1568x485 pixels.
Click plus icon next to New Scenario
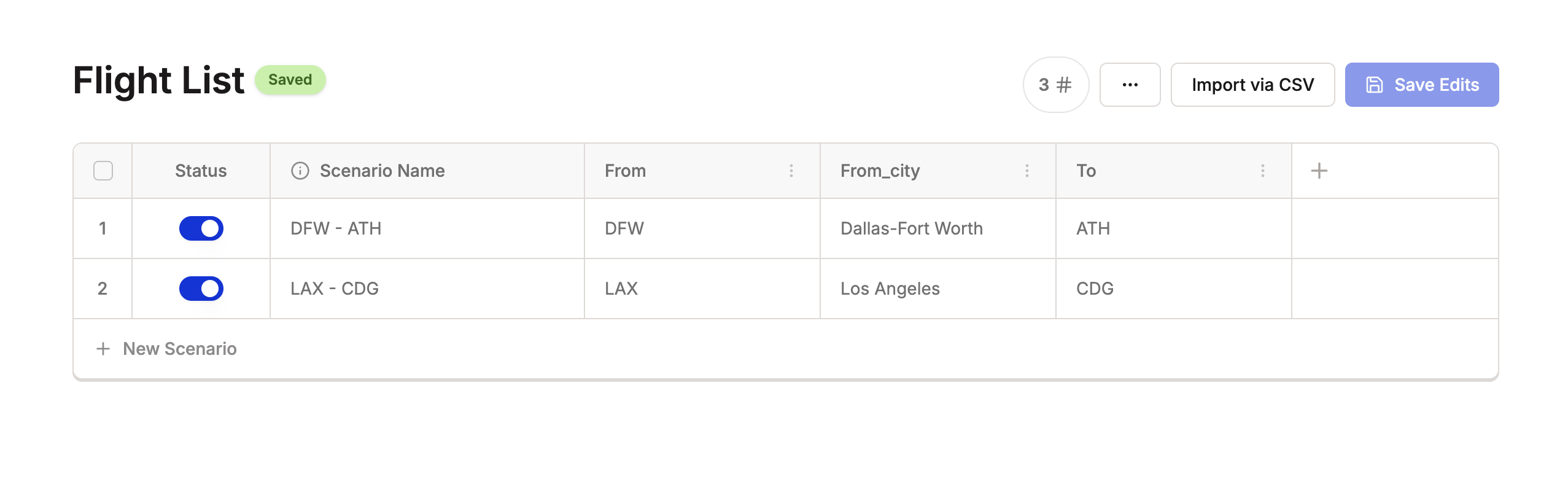pos(103,349)
